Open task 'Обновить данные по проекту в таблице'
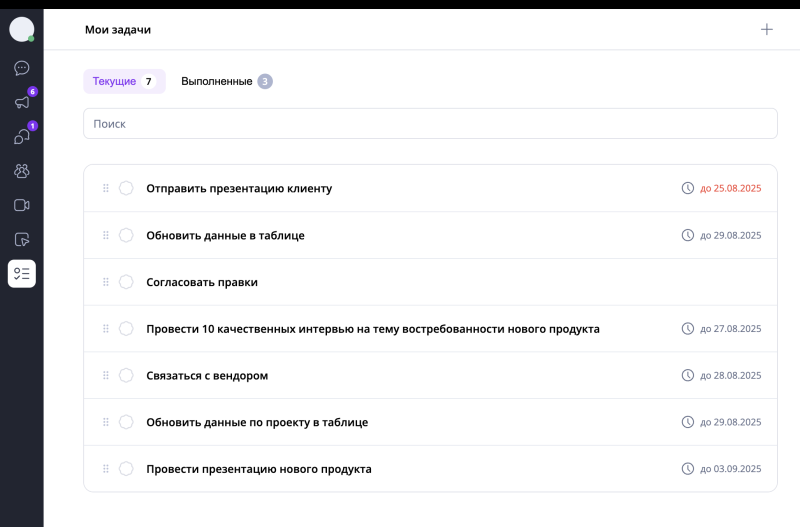This screenshot has height=527, width=800. click(257, 422)
